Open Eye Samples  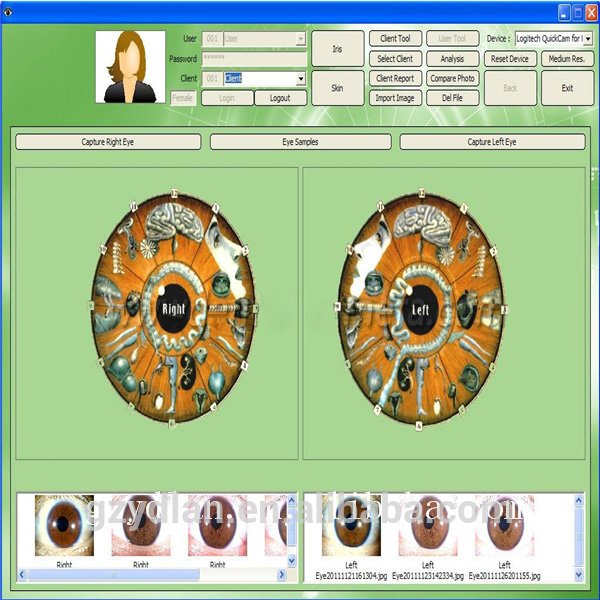tap(300, 142)
